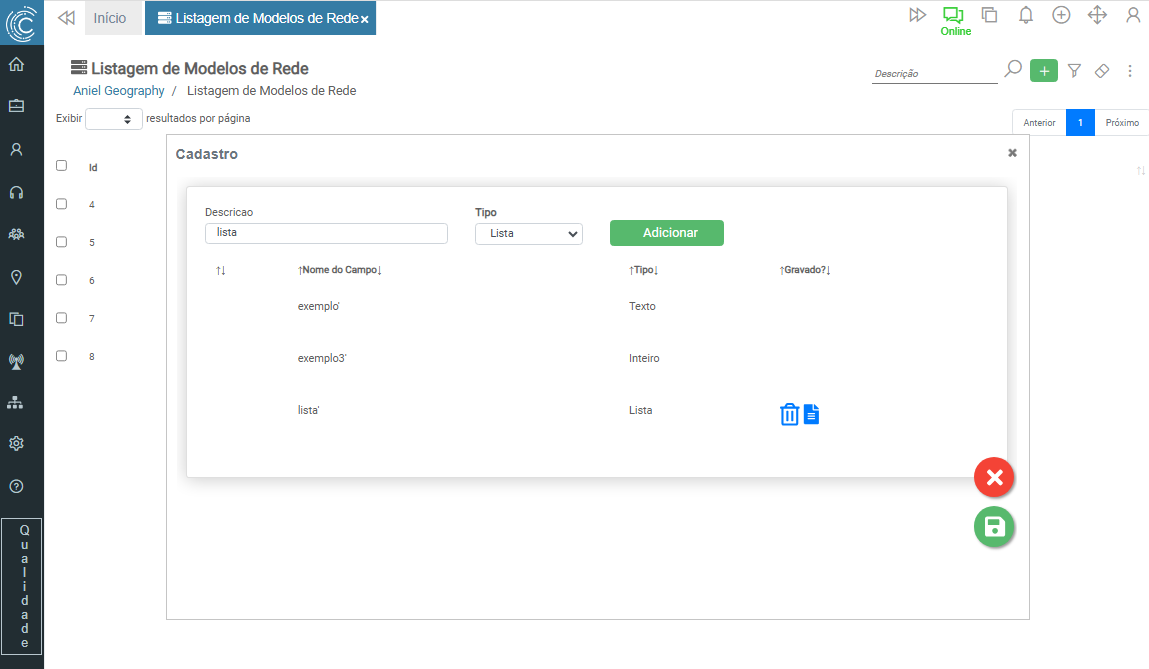The image size is (1149, 669).
Task: Click the trash icon in the lista row
Action: click(x=789, y=414)
